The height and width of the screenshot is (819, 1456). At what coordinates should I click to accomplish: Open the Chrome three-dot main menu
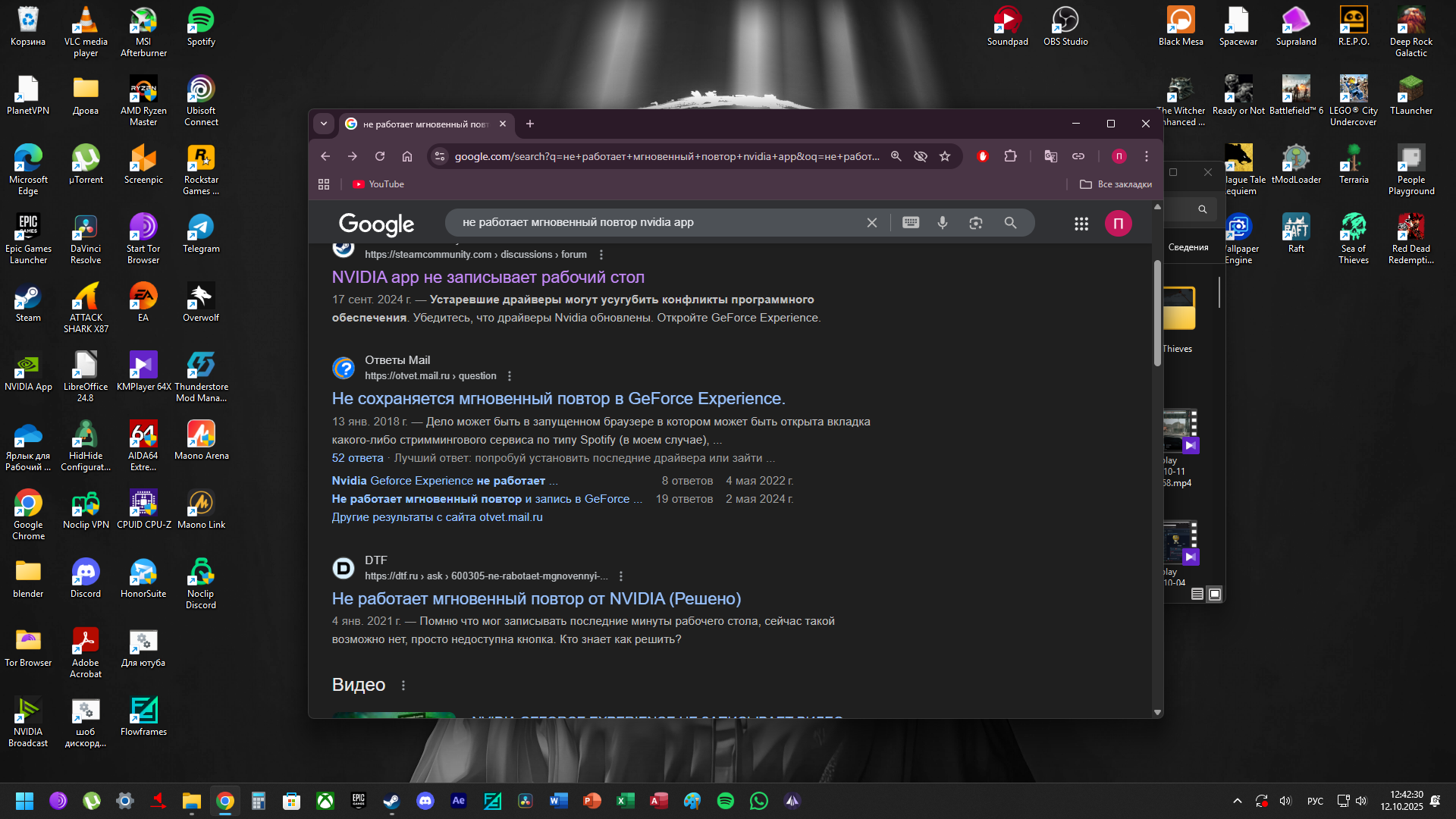tap(1147, 156)
